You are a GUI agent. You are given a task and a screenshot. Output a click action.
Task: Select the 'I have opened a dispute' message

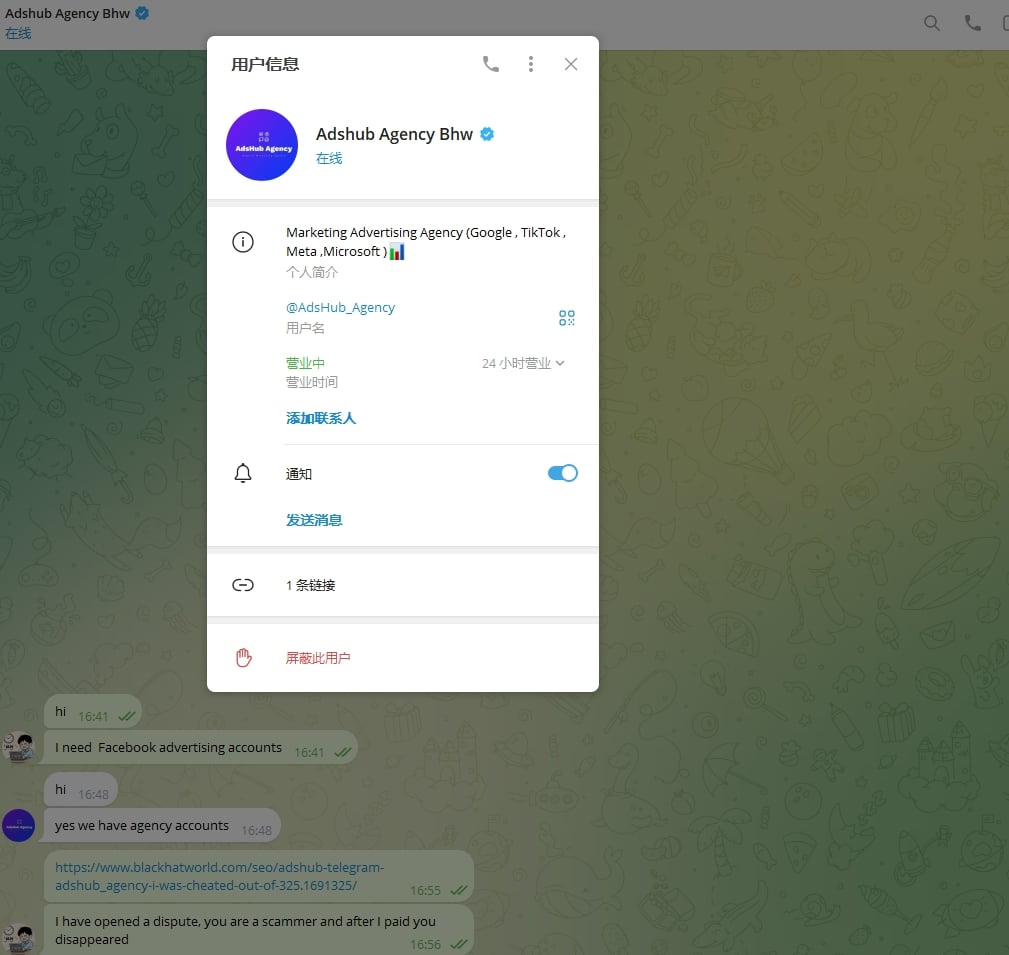(259, 930)
